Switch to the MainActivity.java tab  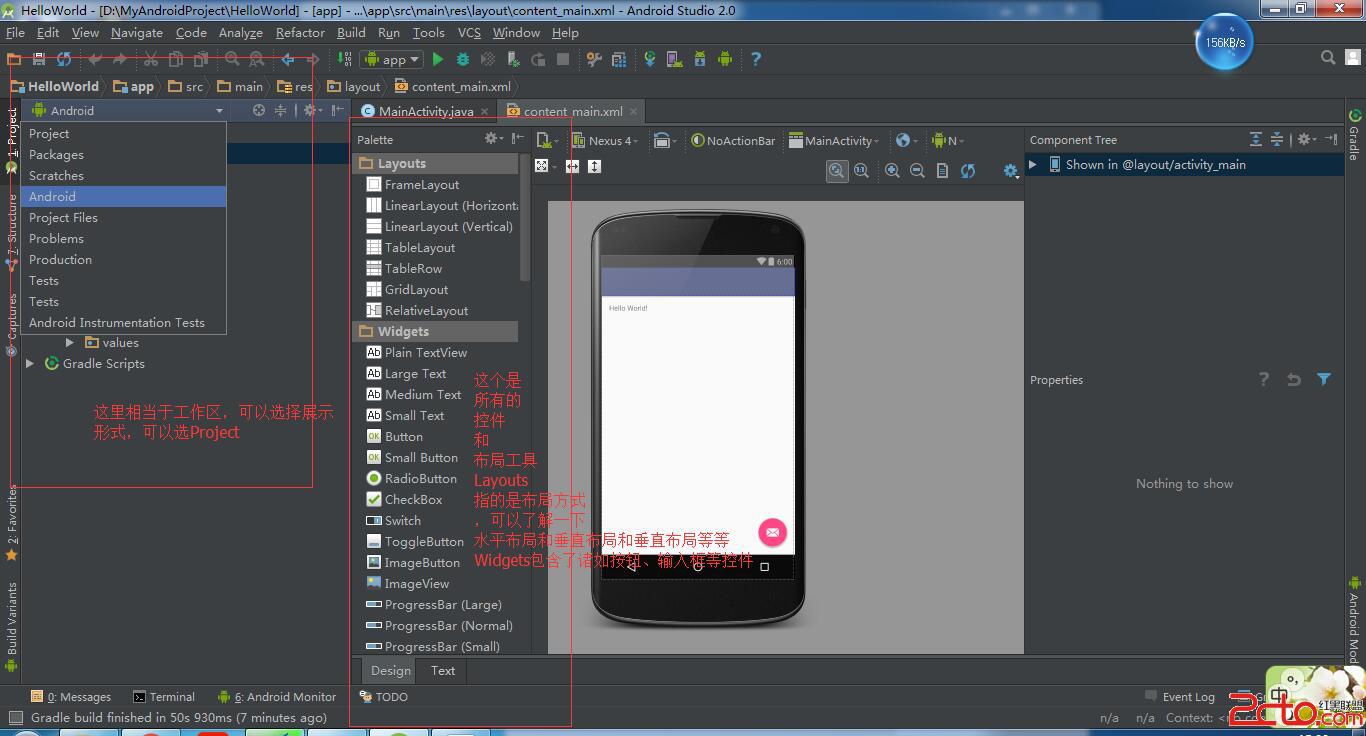(x=425, y=111)
